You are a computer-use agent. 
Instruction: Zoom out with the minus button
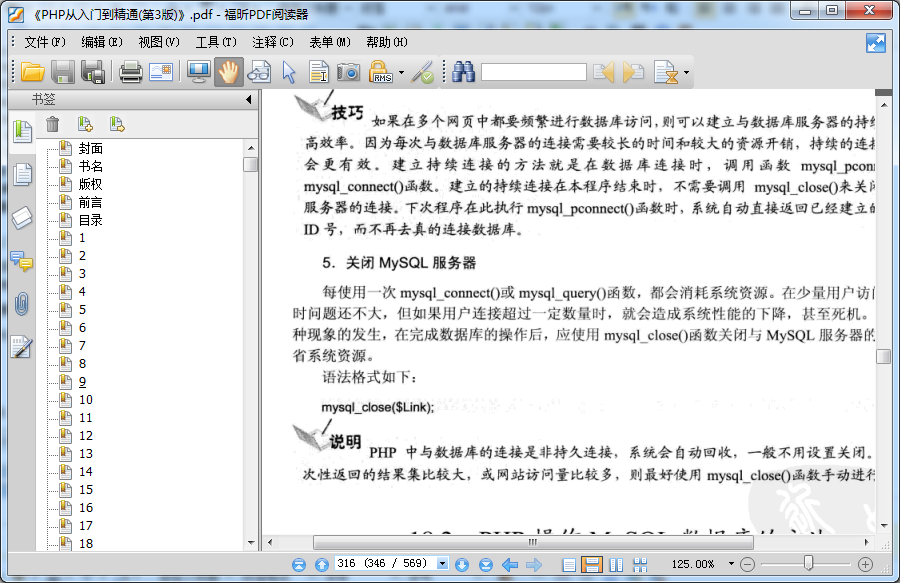tap(747, 565)
